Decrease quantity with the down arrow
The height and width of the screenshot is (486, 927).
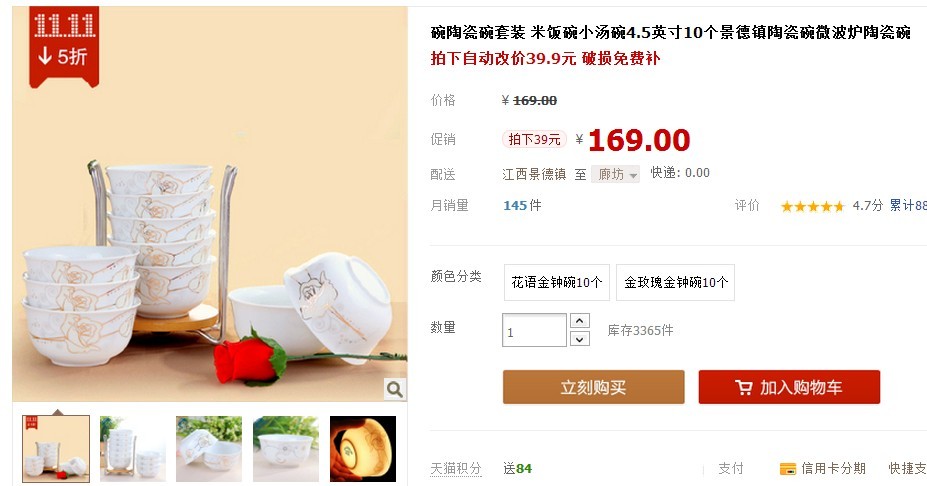click(580, 339)
